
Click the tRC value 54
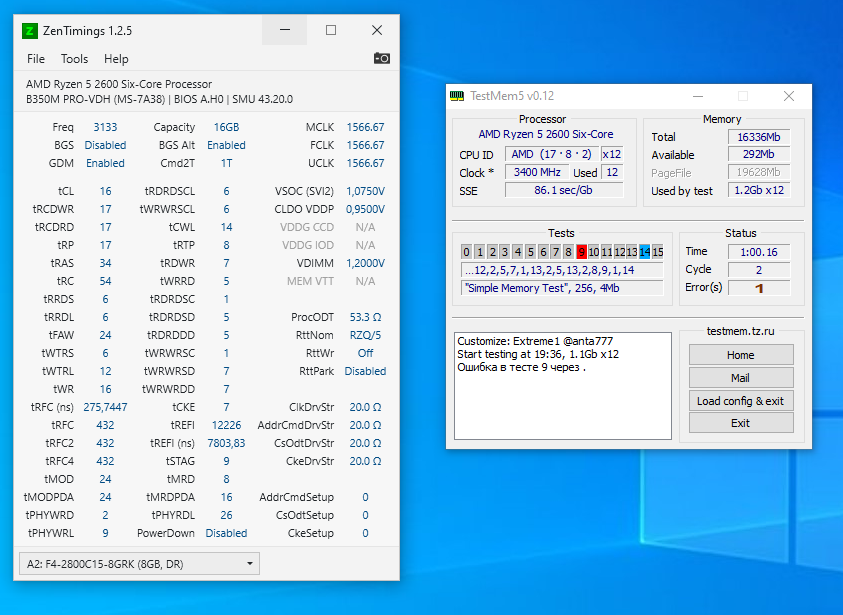pyautogui.click(x=105, y=281)
